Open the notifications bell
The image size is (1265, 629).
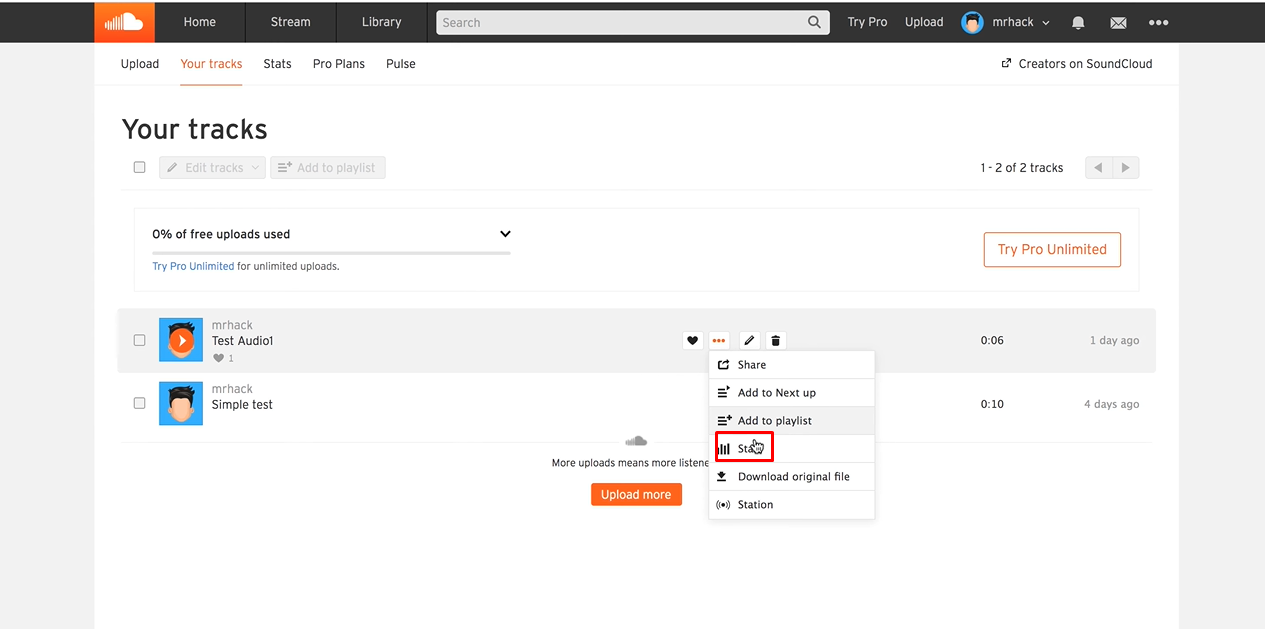pos(1078,22)
